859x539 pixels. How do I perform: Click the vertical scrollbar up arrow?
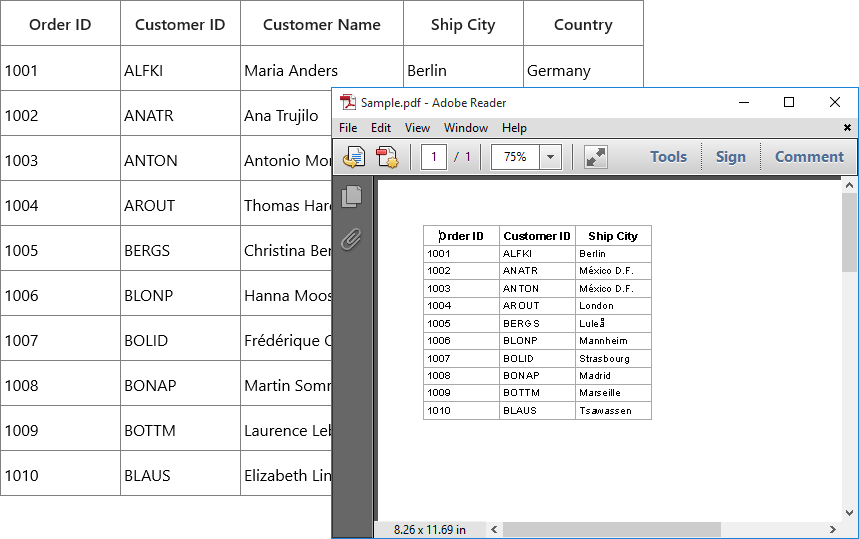click(x=849, y=185)
